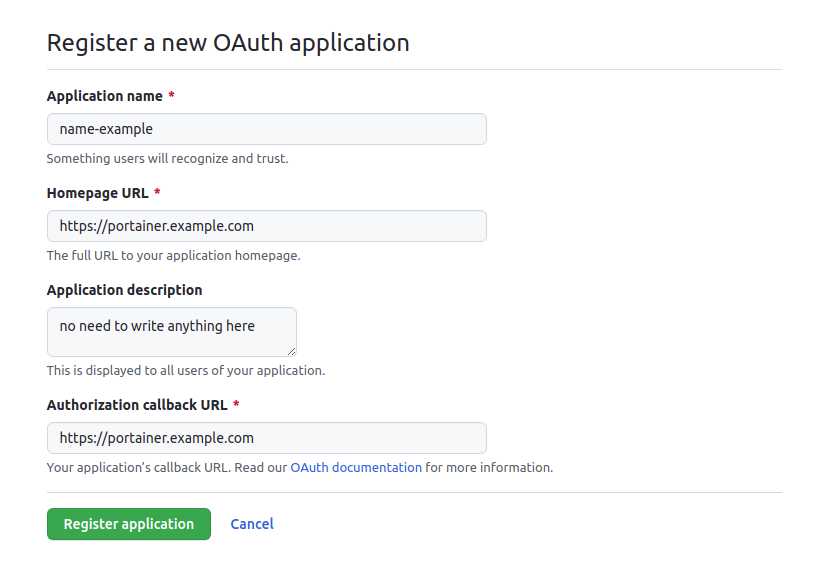The height and width of the screenshot is (569, 823).
Task: Click the Application name input field
Action: tap(267, 129)
